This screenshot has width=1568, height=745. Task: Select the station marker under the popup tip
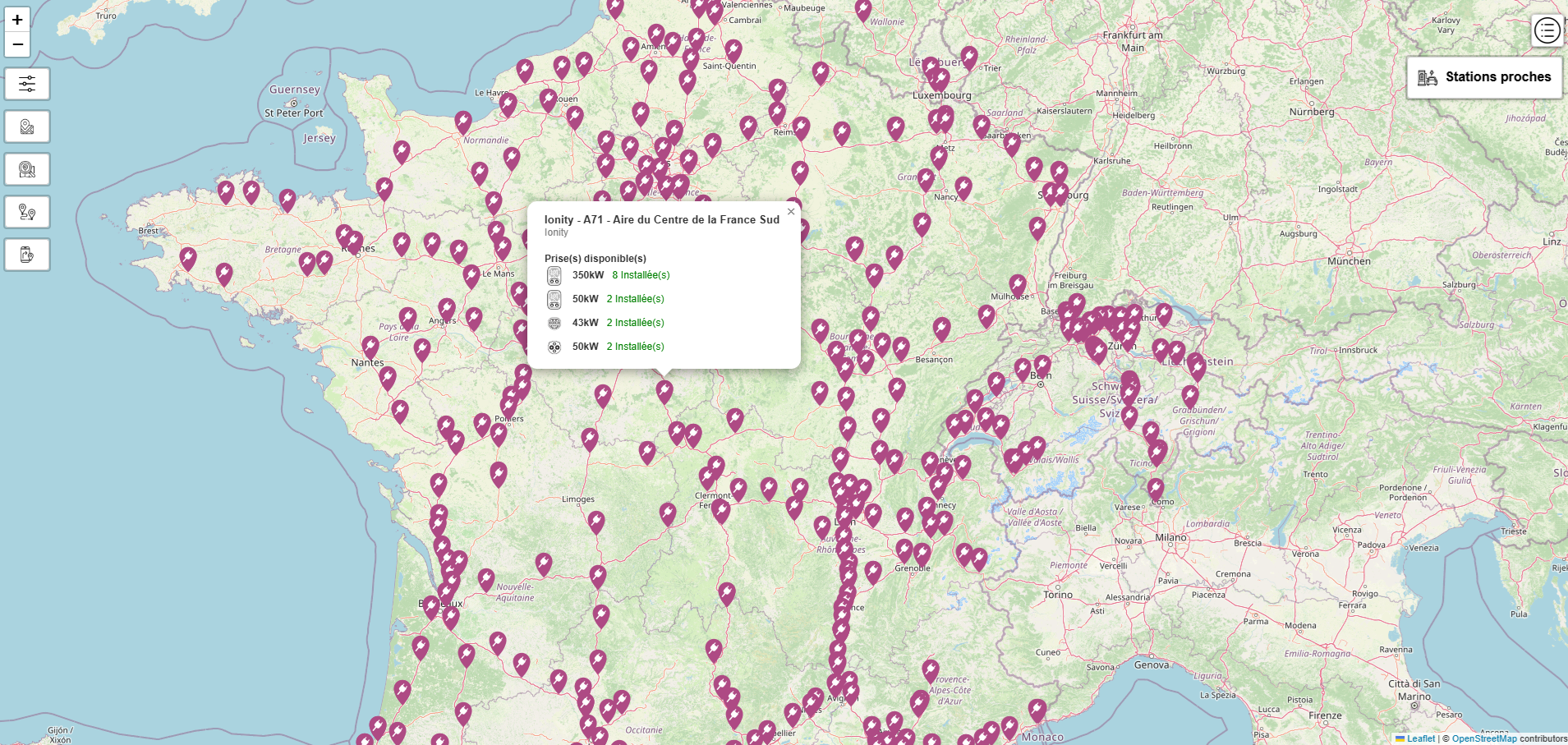click(x=664, y=391)
